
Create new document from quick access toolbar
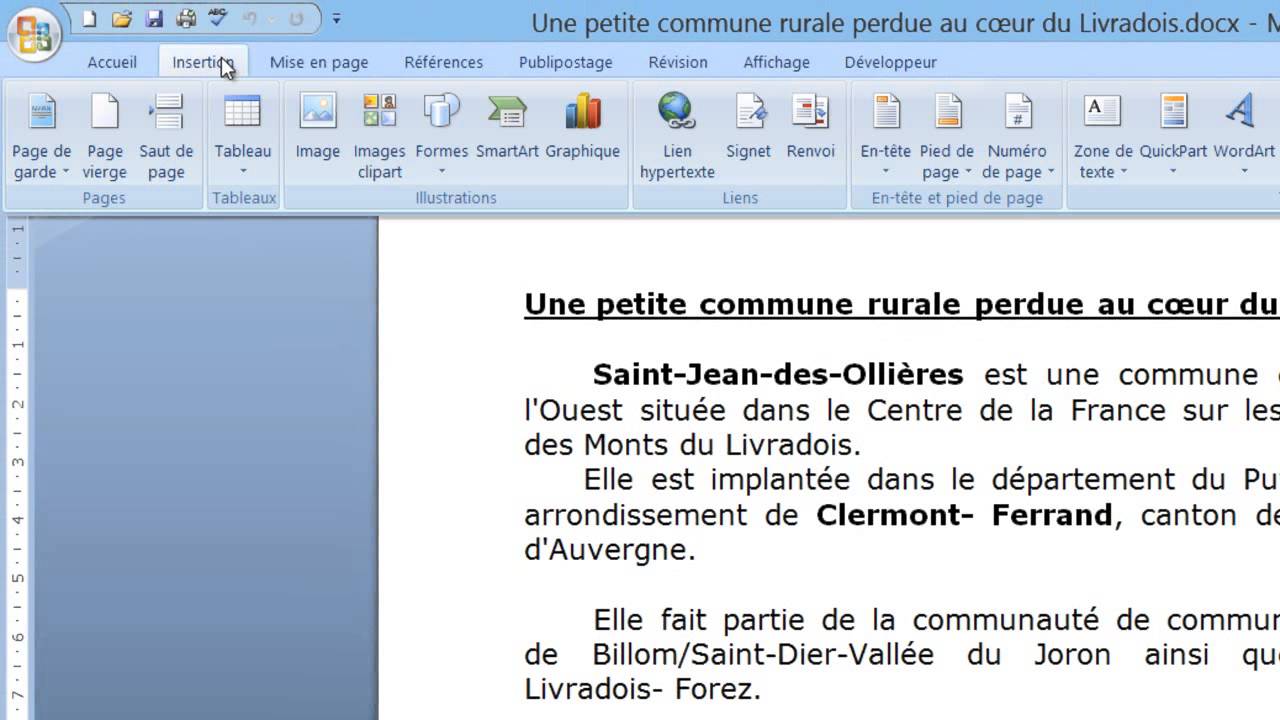point(89,19)
